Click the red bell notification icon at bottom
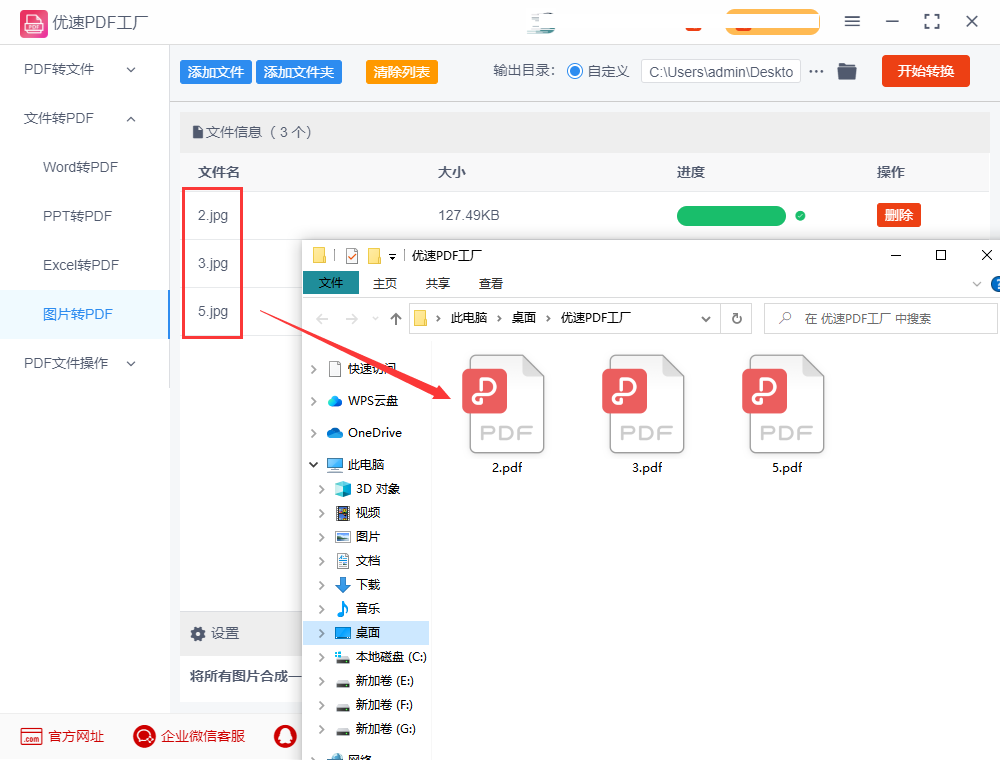The width and height of the screenshot is (1000, 760). 285,736
